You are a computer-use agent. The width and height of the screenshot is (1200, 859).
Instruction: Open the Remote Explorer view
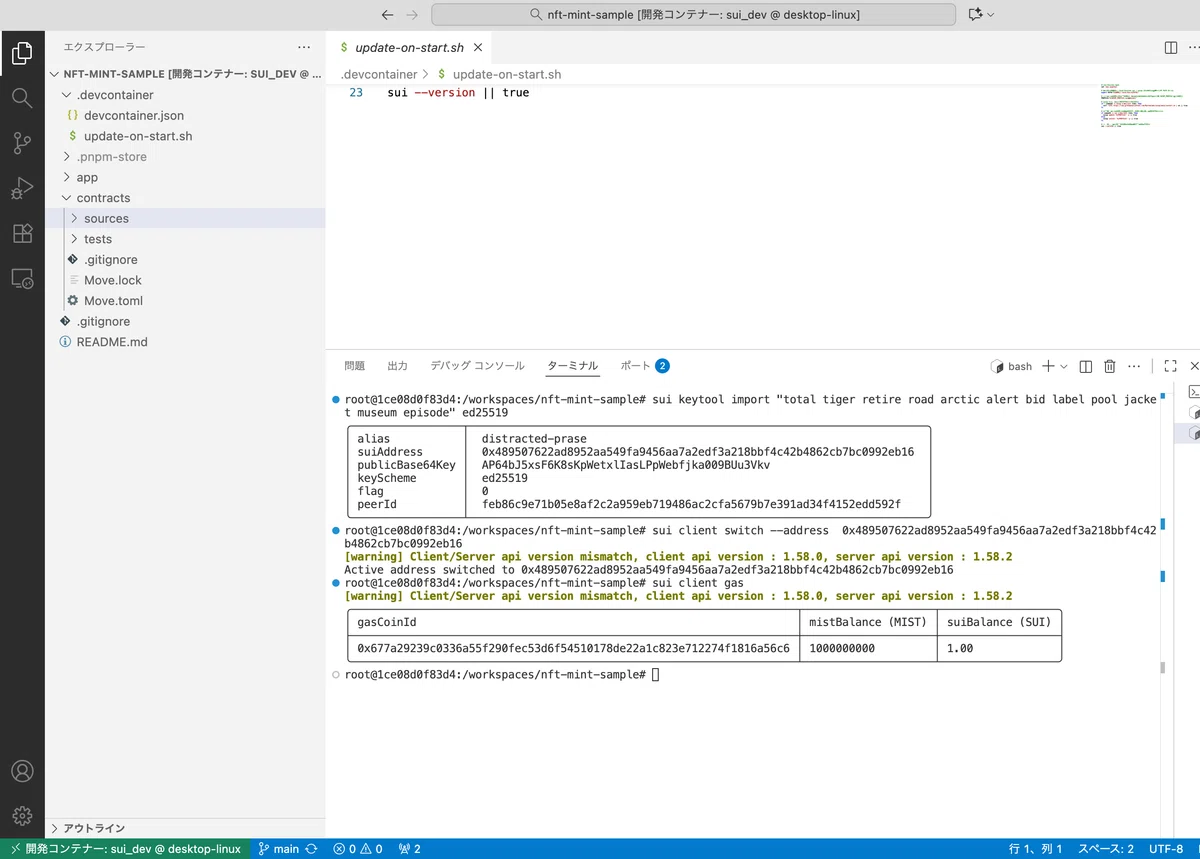coord(22,279)
